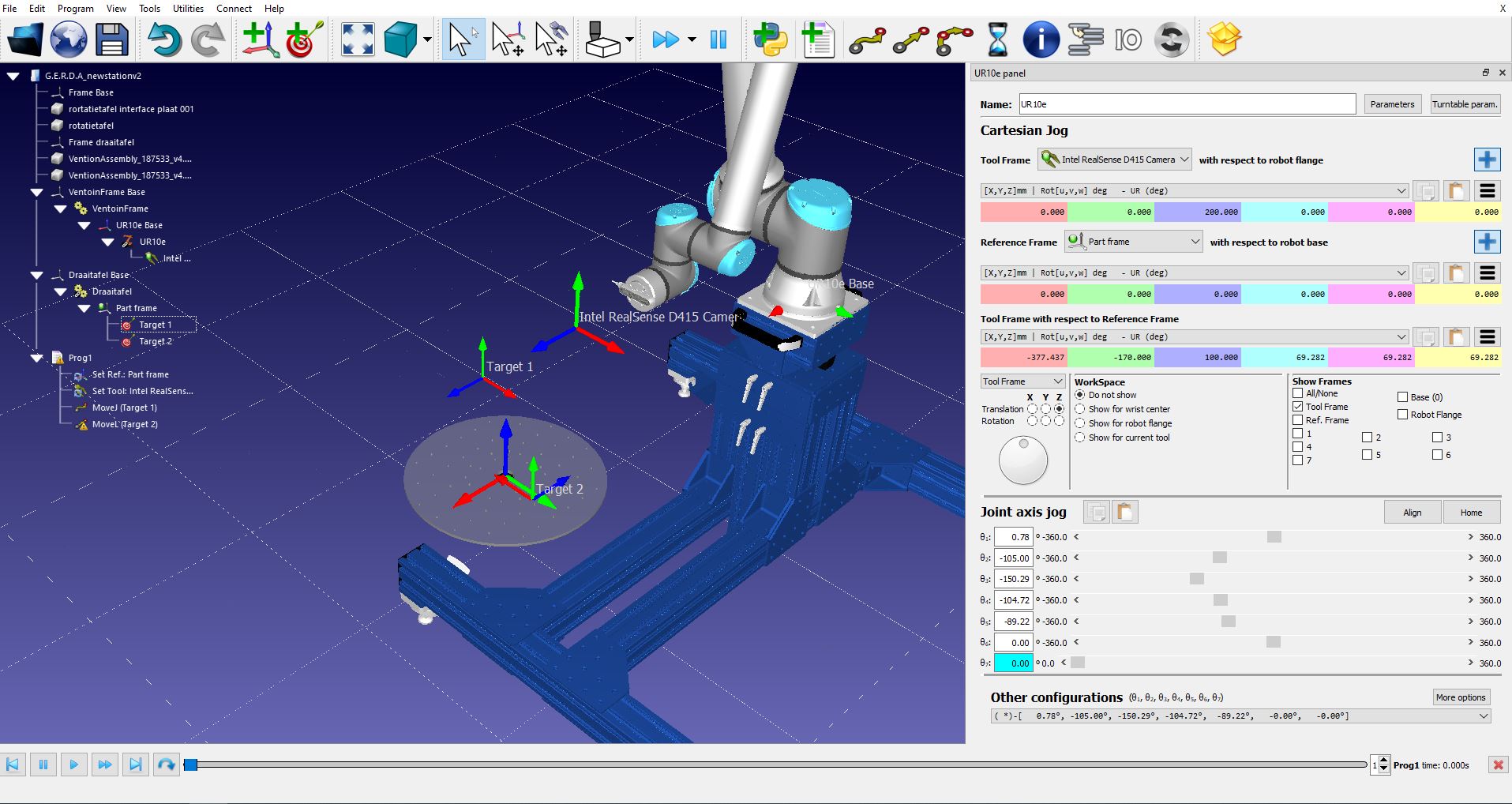Collapse the VentoinFrame Base tree node

click(37, 192)
